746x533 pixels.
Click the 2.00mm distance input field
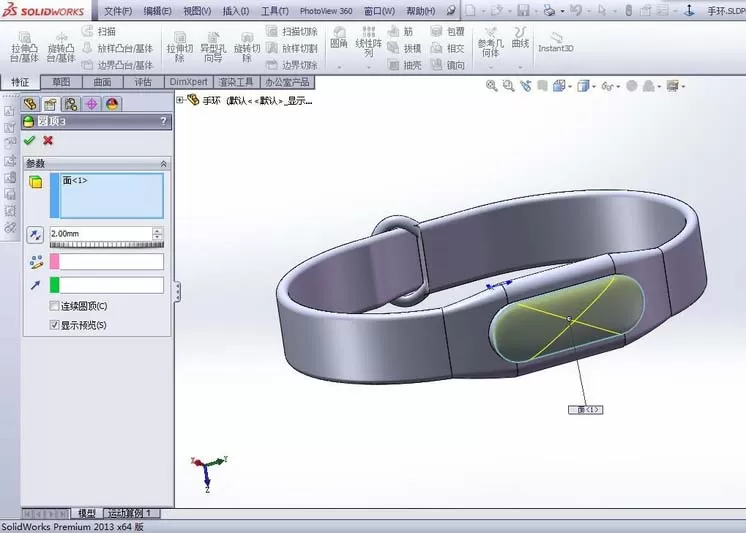tap(100, 234)
